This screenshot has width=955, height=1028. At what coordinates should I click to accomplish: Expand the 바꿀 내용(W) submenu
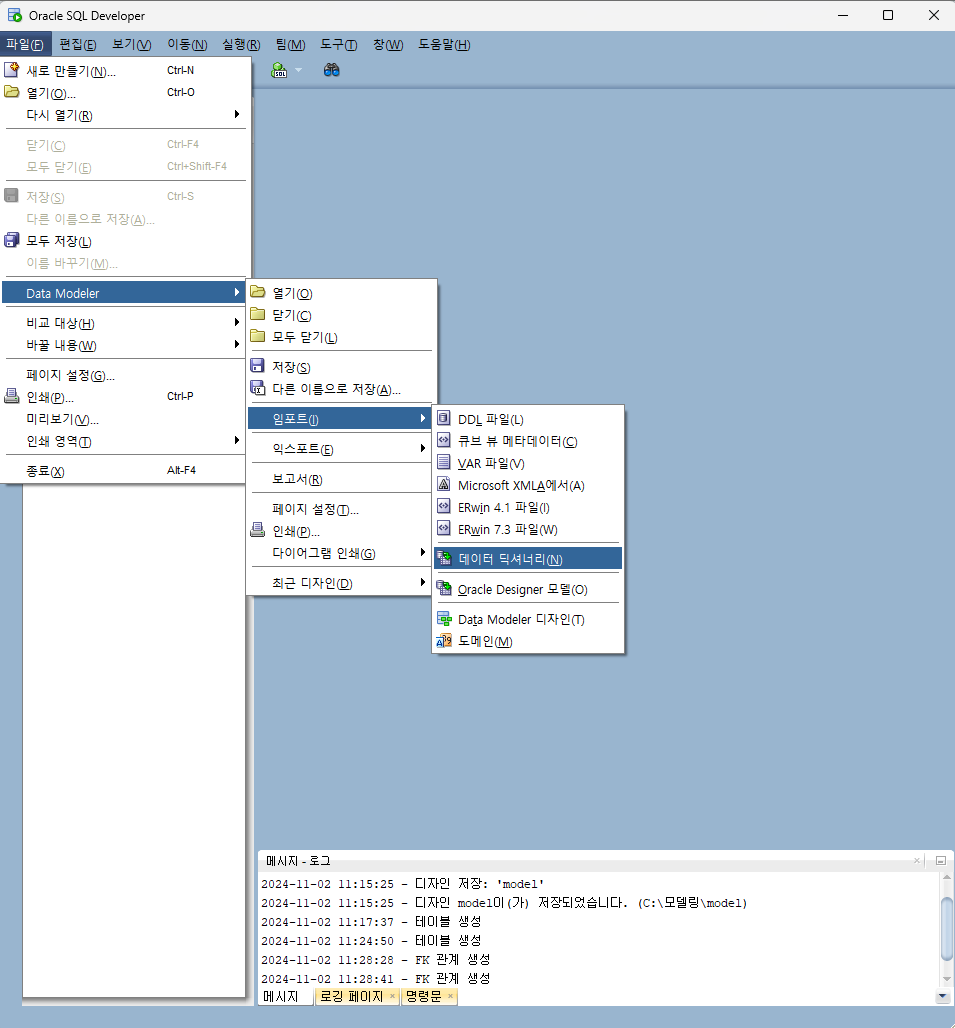click(x=125, y=345)
